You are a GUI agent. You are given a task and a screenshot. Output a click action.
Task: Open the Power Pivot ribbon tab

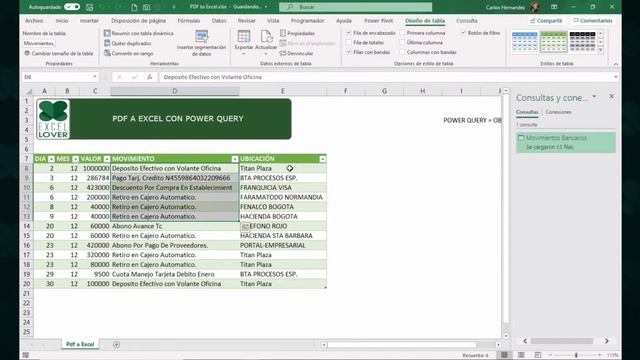(x=378, y=20)
